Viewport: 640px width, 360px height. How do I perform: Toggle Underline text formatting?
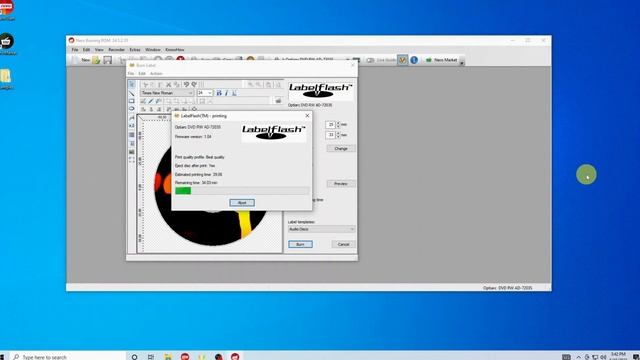[x=234, y=93]
